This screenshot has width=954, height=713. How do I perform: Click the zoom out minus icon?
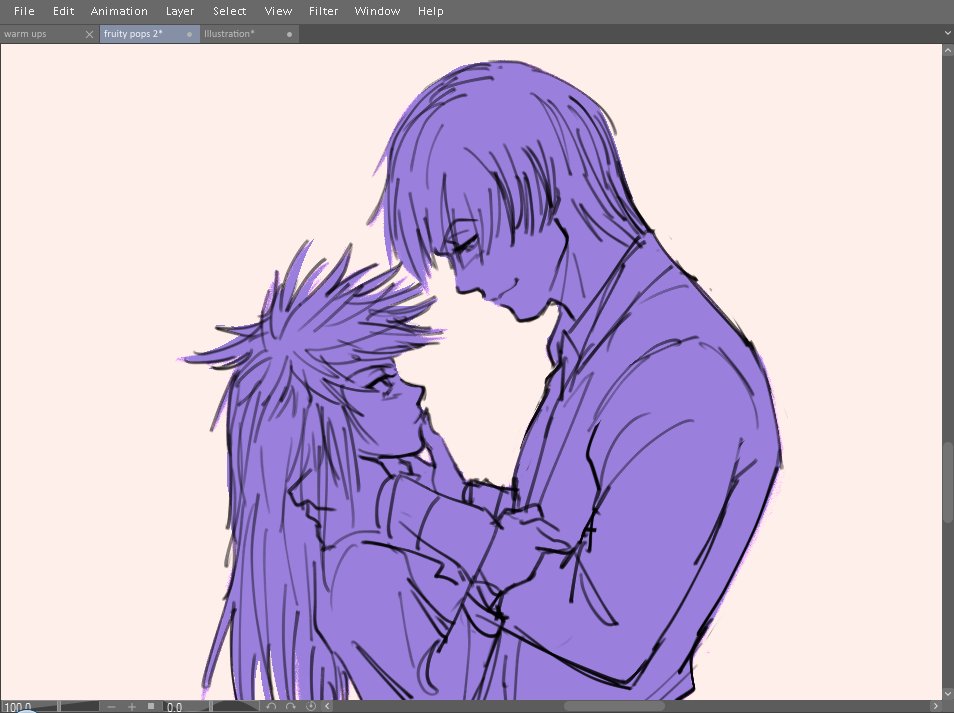(111, 706)
